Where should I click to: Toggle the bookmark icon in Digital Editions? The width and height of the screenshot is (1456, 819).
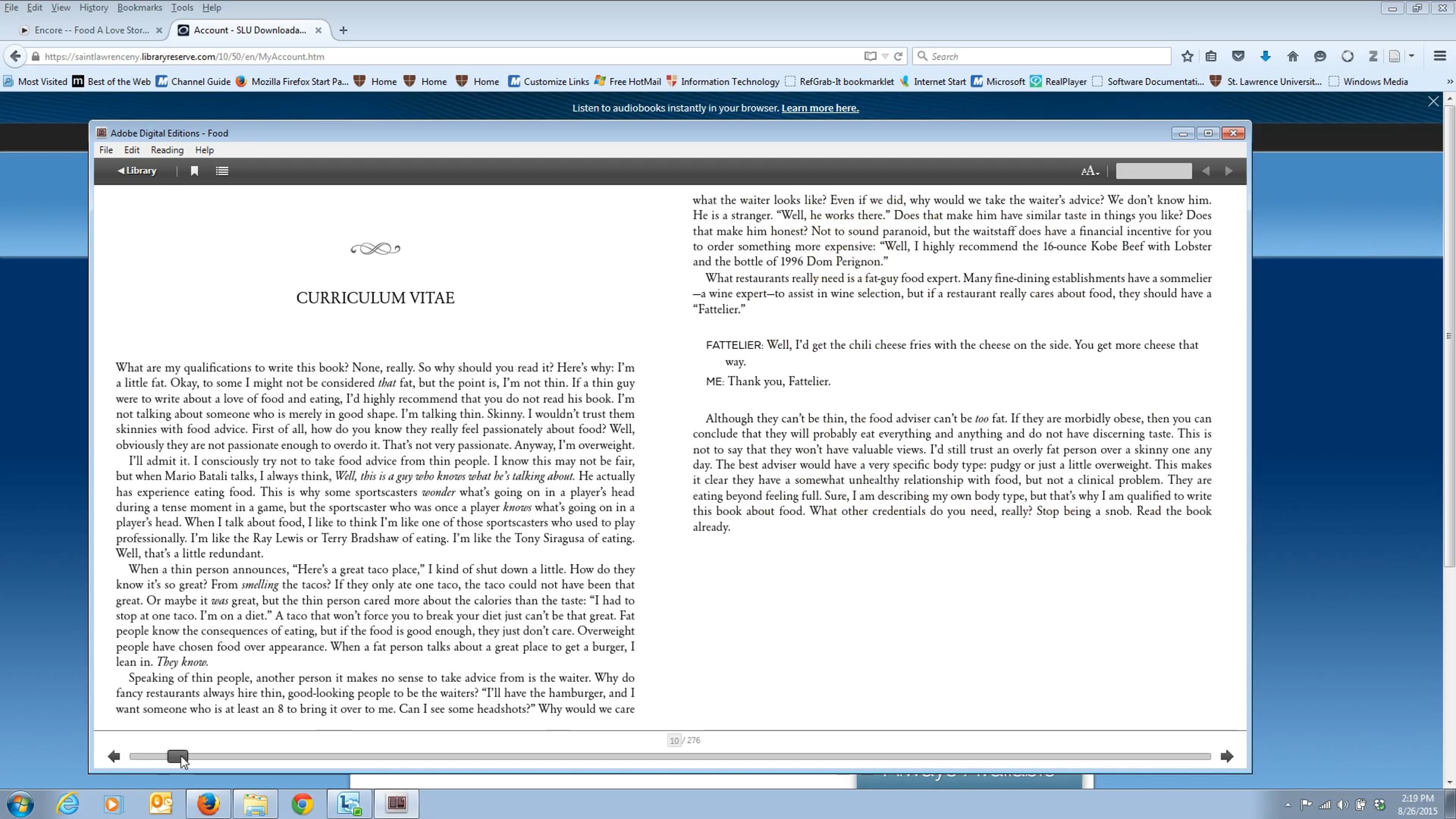click(194, 171)
